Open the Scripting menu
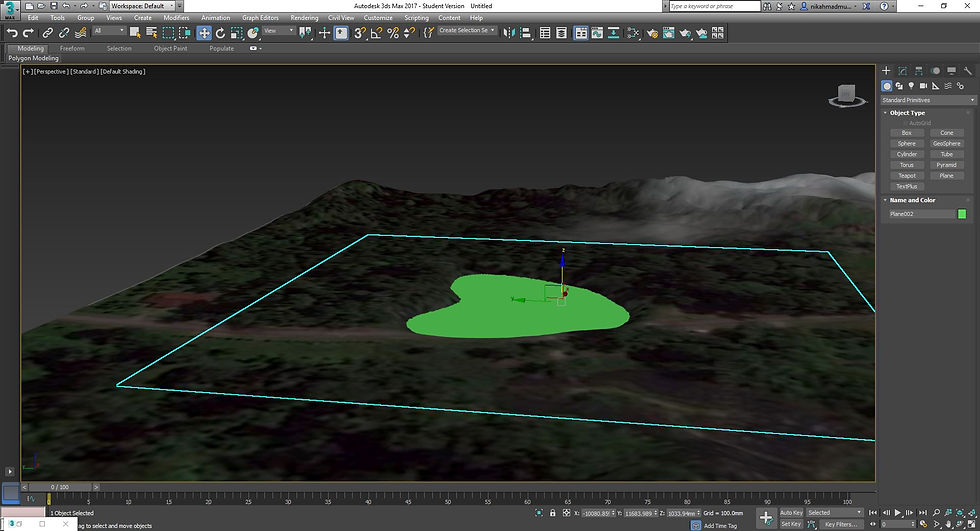The width and height of the screenshot is (980, 531). pos(416,17)
